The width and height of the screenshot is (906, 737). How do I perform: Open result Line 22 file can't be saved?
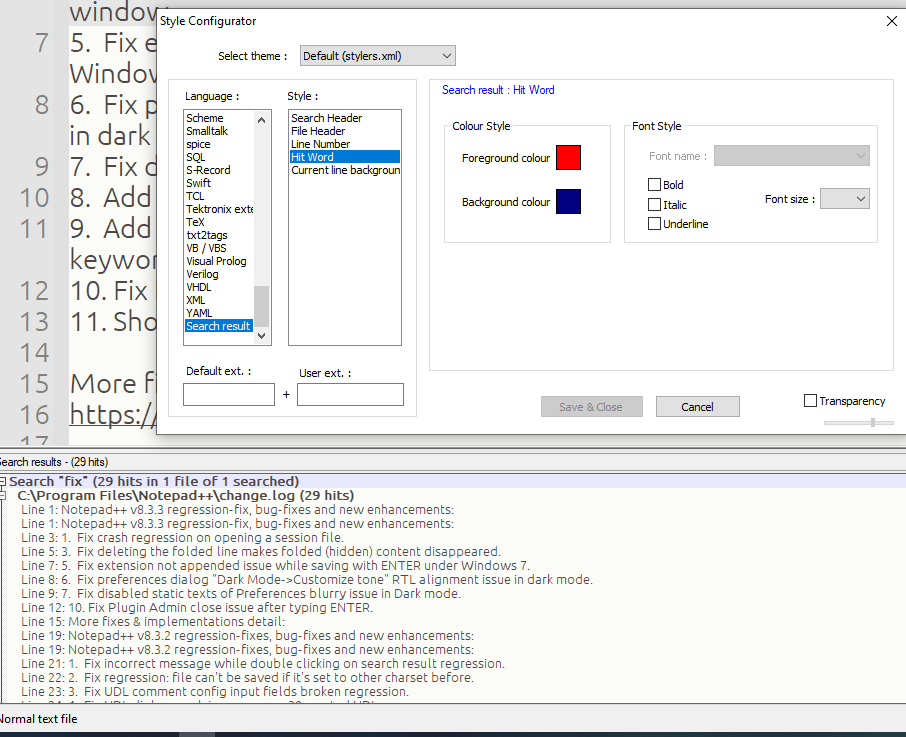[x=247, y=678]
